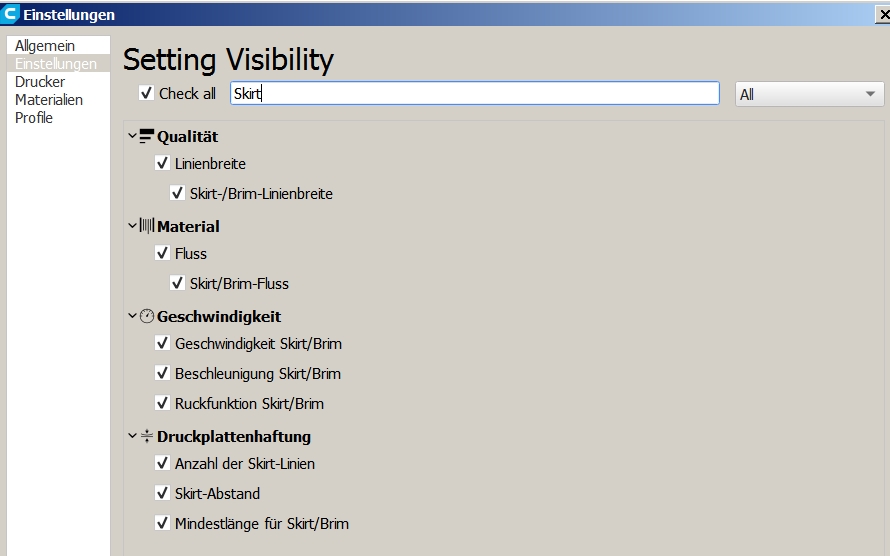Toggle the Check all checkbox
The height and width of the screenshot is (556, 890).
147,94
